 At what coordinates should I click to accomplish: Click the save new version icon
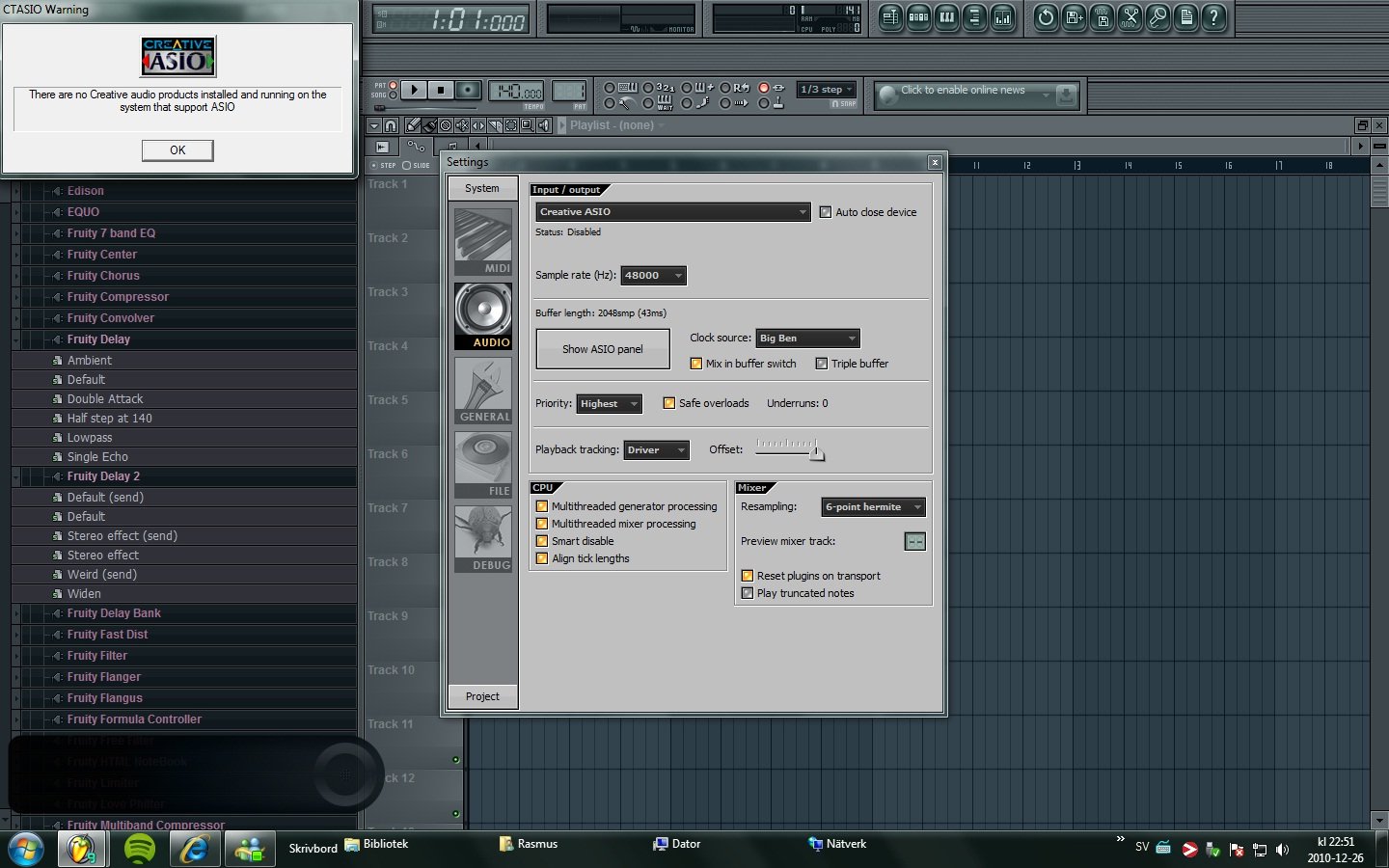[1074, 17]
